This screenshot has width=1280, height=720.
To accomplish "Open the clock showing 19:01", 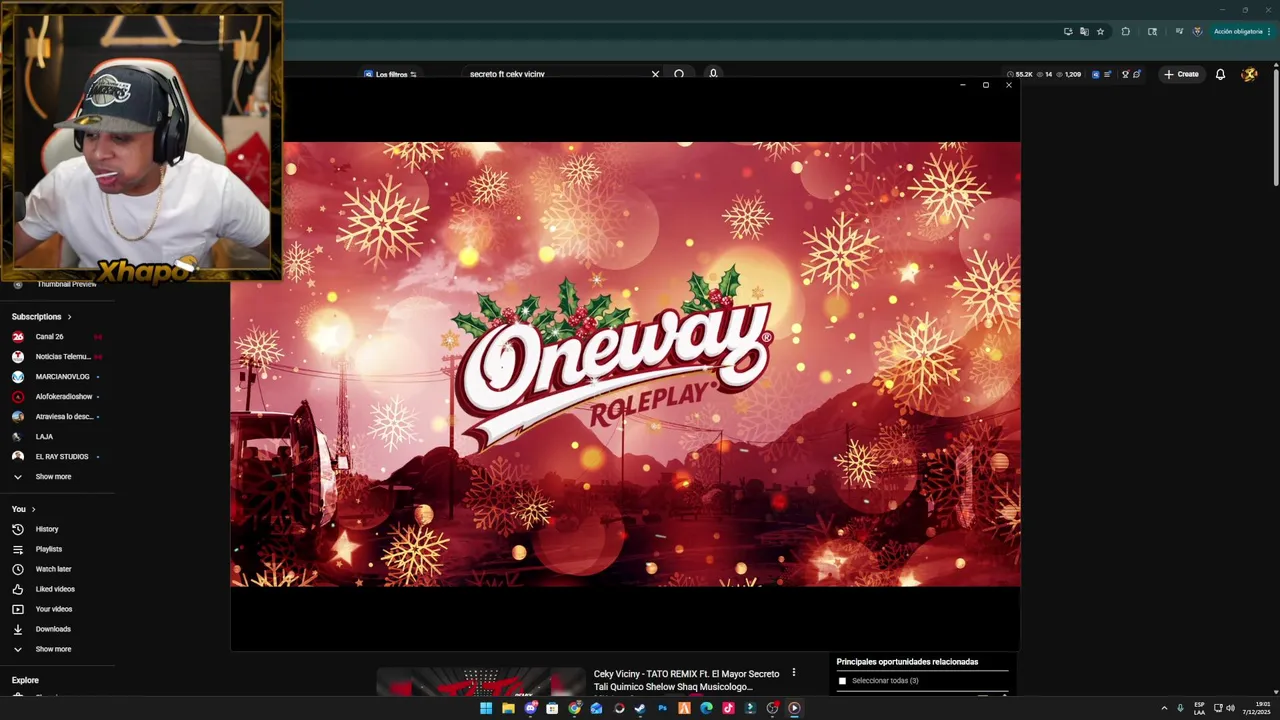I will click(x=1256, y=708).
